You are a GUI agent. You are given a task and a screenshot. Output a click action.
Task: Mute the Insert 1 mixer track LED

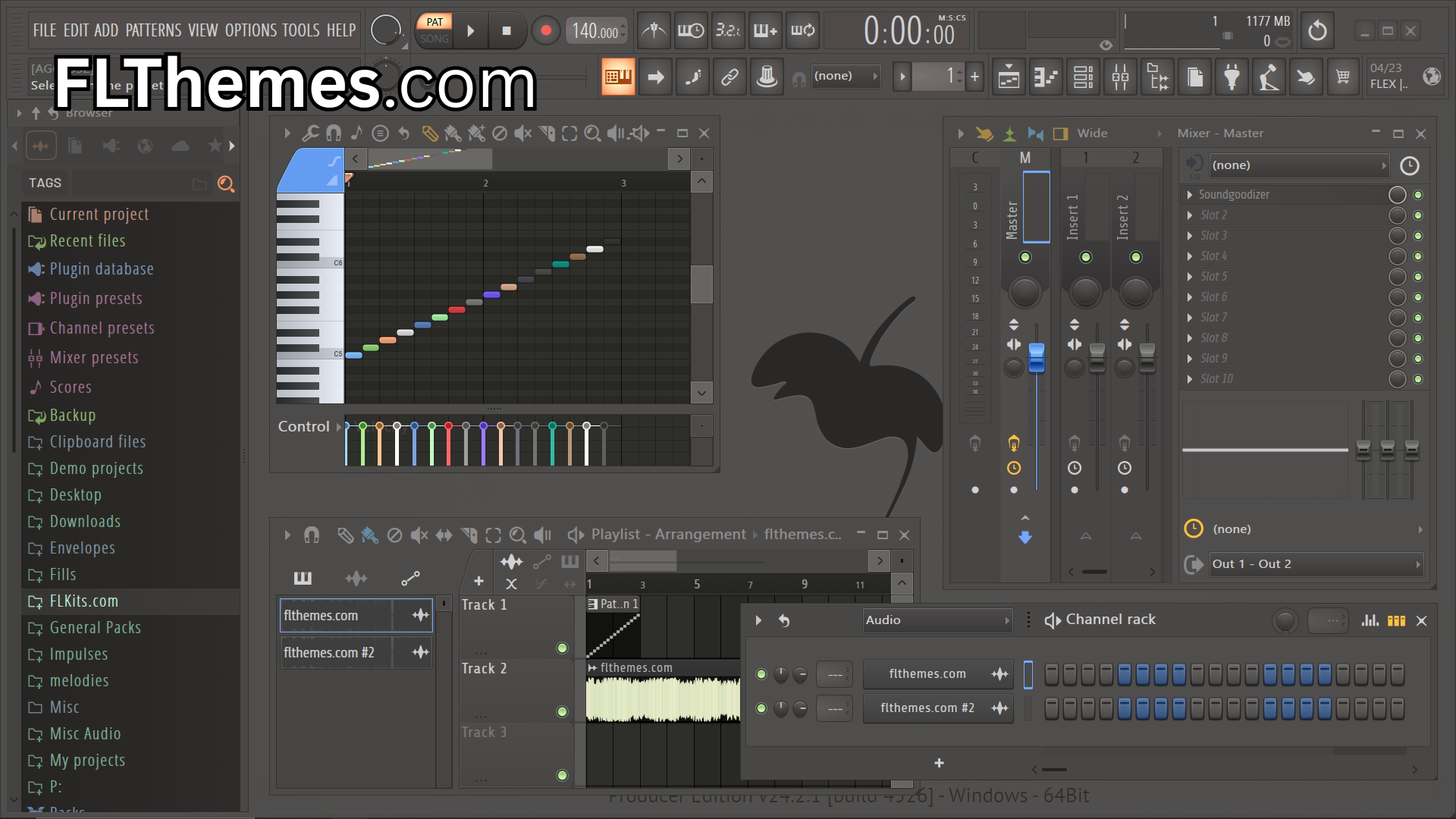tap(1086, 257)
